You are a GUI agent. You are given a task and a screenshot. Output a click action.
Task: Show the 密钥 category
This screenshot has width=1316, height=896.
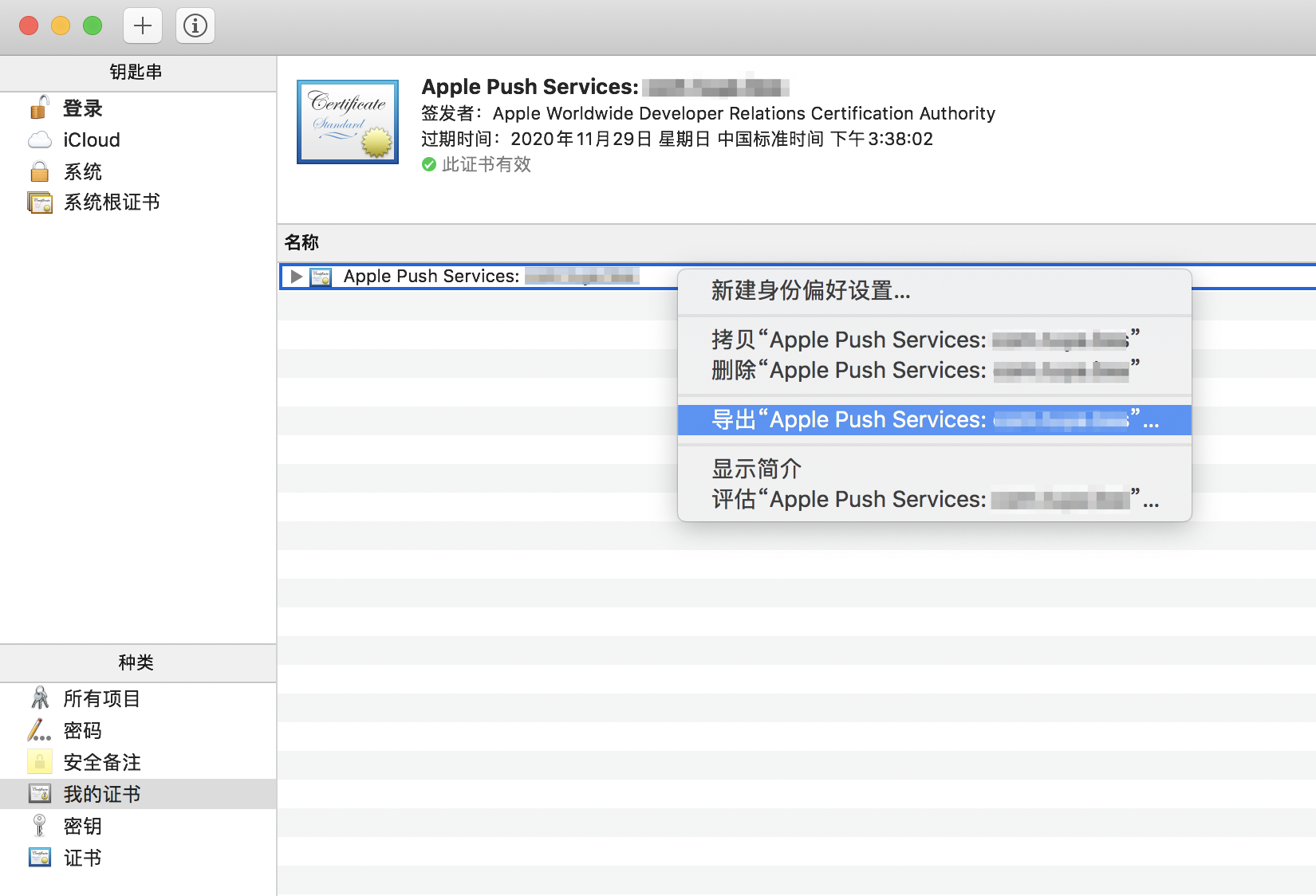click(83, 827)
